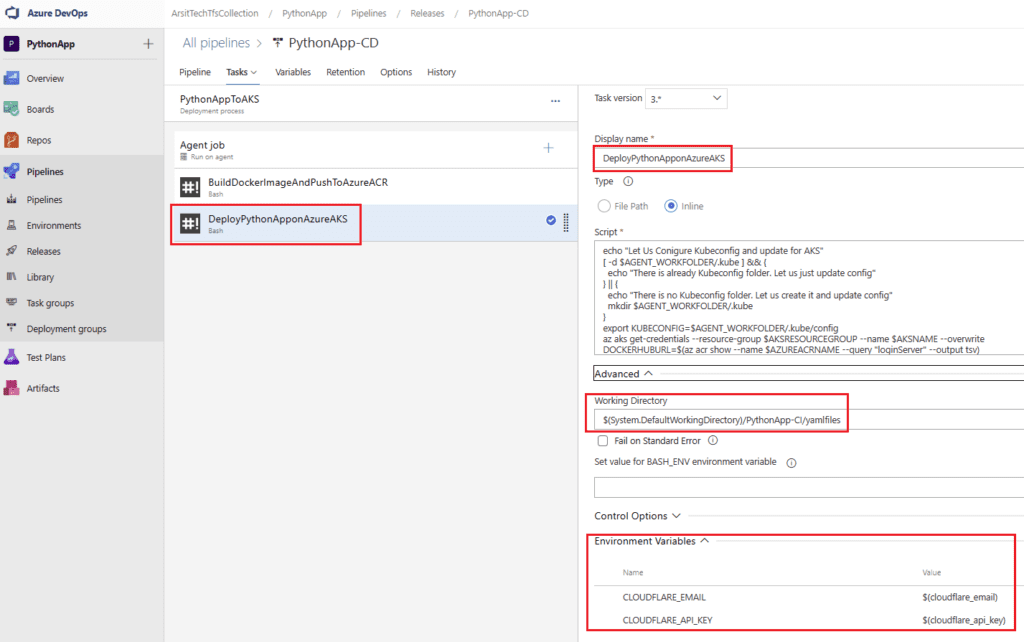Add a task to Agent job
Screen dimensions: 1024x642
[x=548, y=148]
